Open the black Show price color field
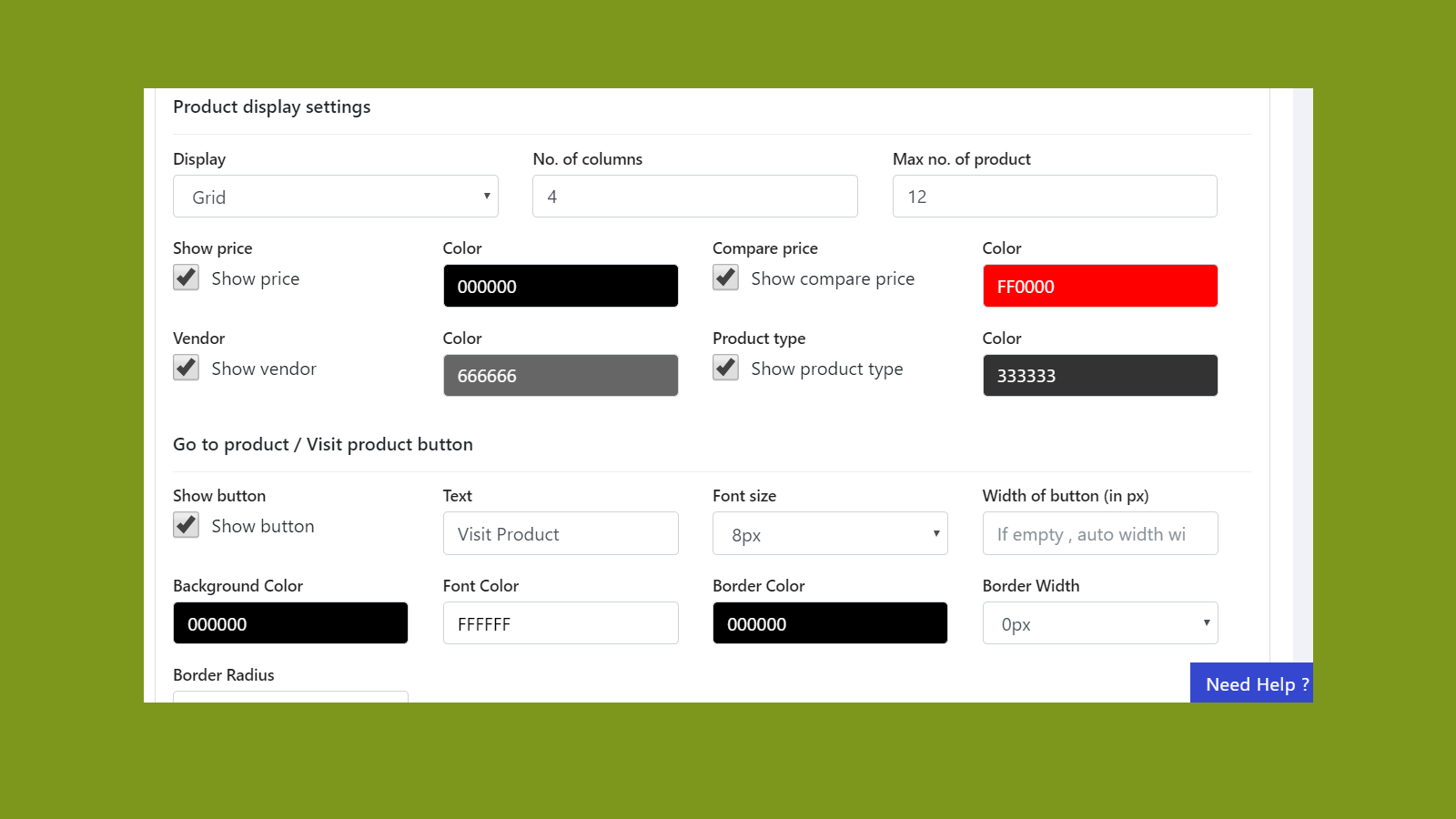The width and height of the screenshot is (1456, 819). [561, 285]
